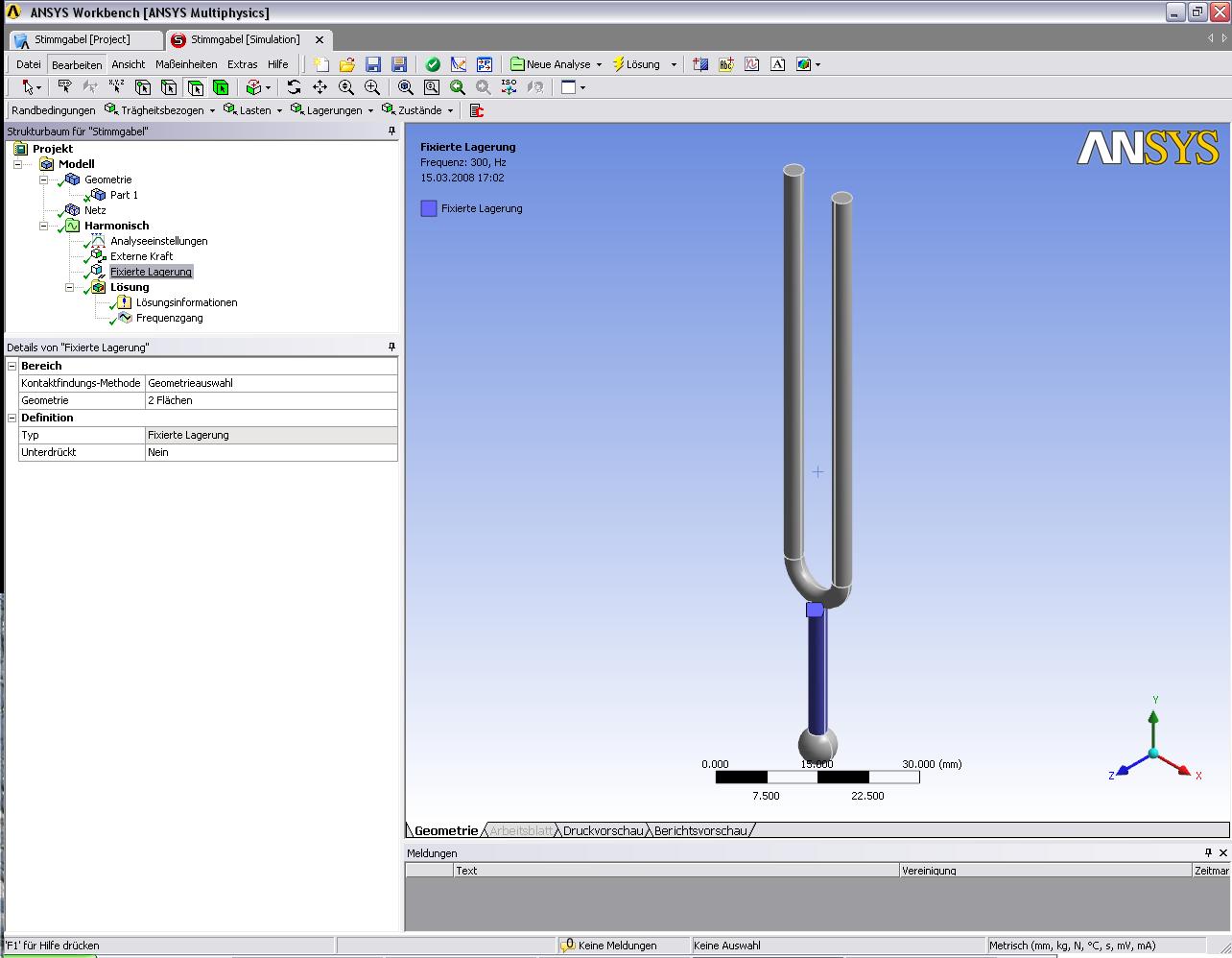
Task: Switch to the Druckvorschau tab
Action: tap(603, 830)
